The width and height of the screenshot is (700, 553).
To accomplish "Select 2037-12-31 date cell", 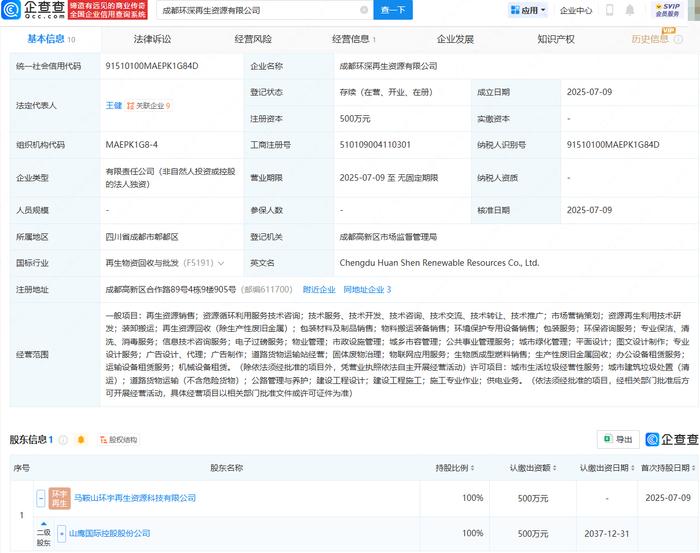I will [x=607, y=534].
